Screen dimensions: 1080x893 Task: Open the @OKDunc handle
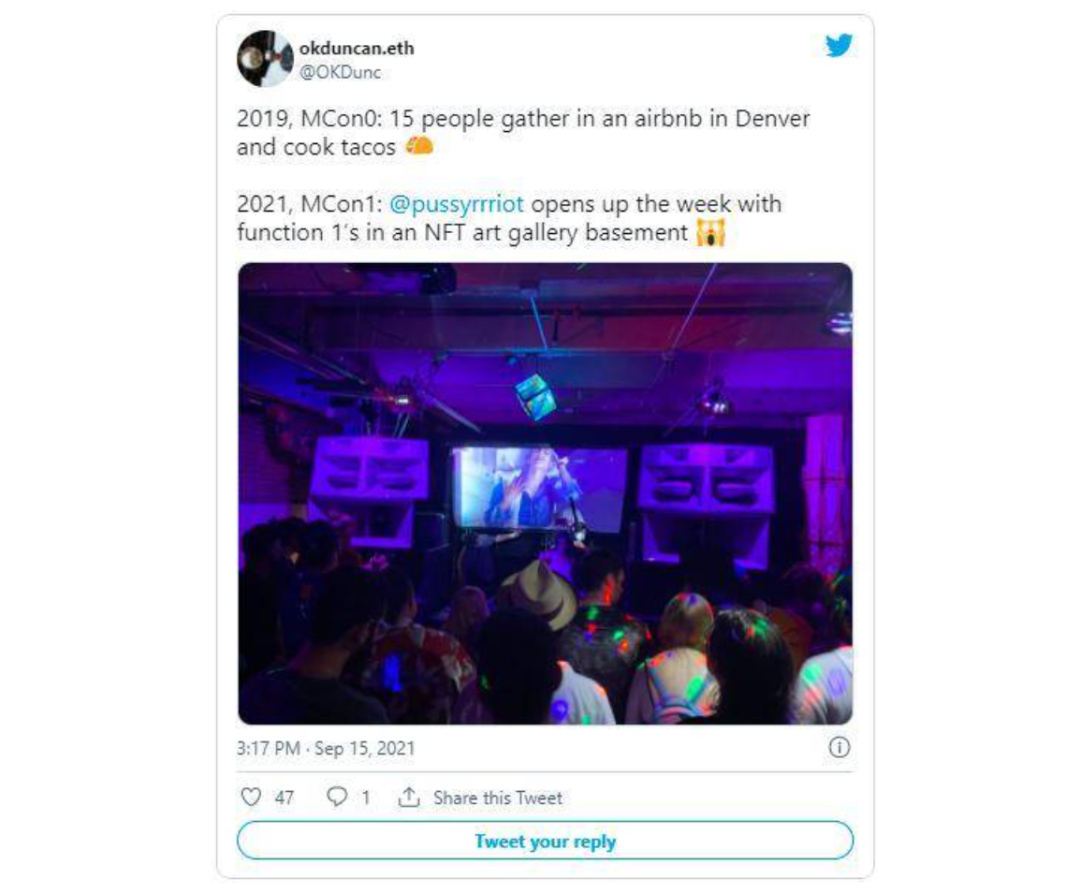click(340, 72)
